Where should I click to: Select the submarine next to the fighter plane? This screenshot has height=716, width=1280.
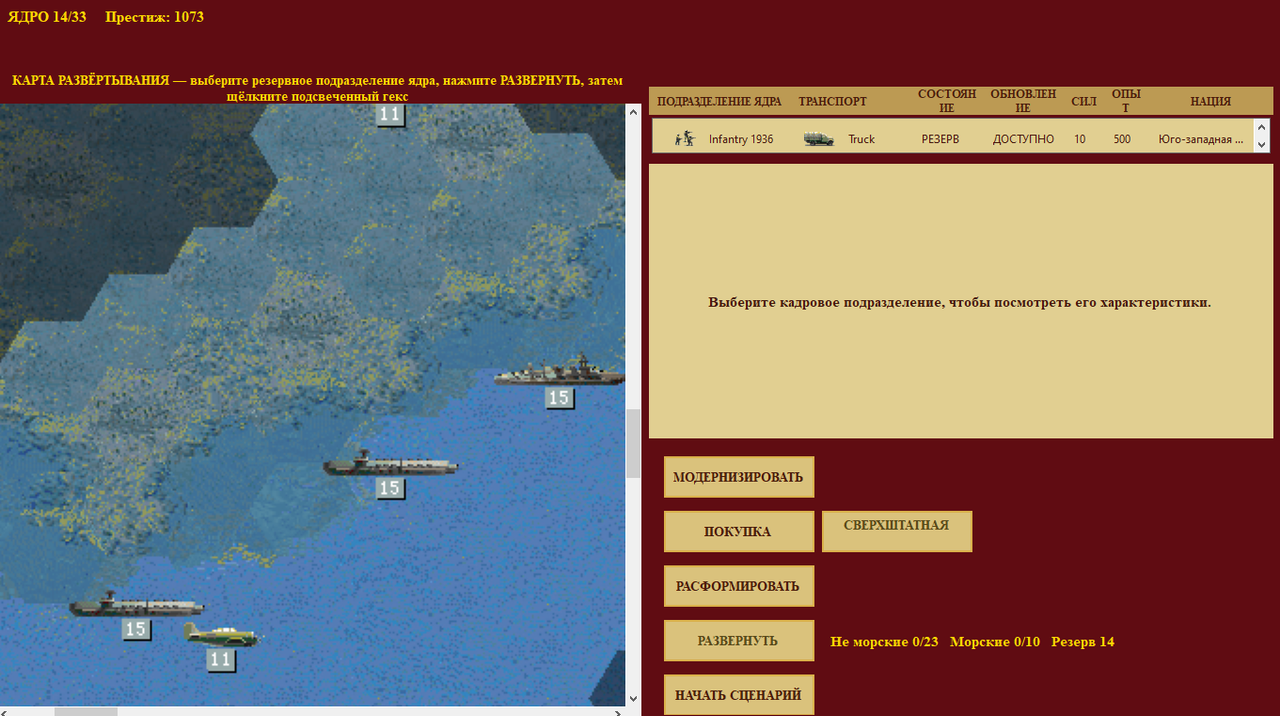tap(136, 603)
